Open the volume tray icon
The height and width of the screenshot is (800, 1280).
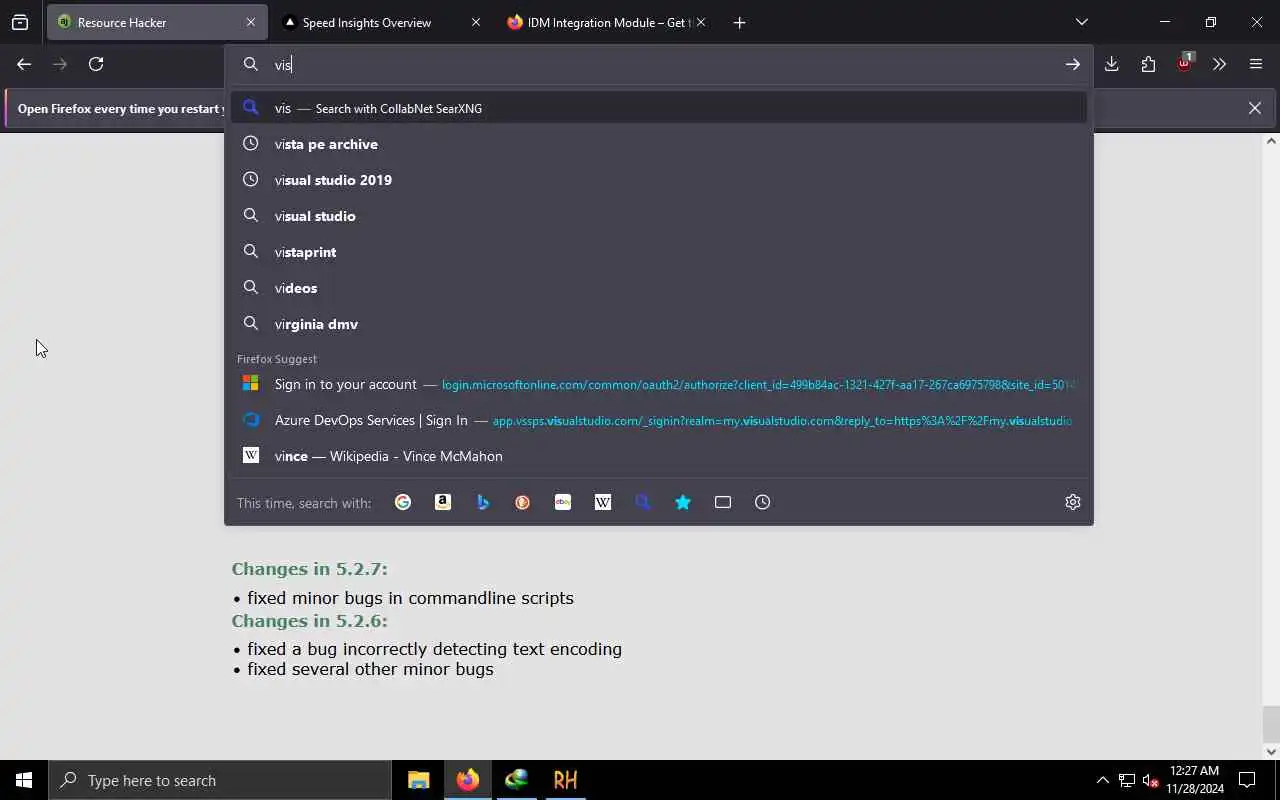tap(1151, 780)
